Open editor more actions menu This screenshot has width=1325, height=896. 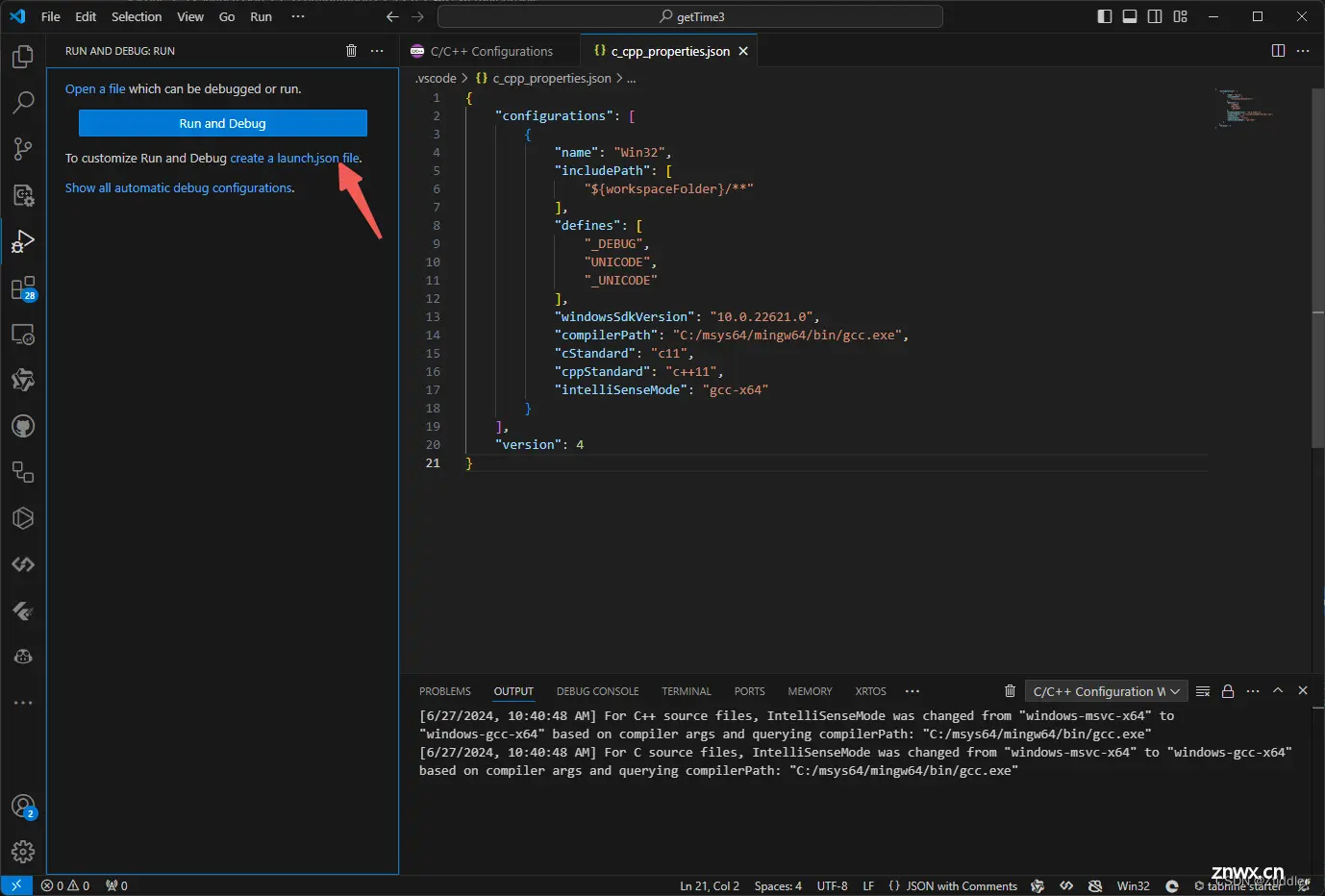coord(1303,51)
